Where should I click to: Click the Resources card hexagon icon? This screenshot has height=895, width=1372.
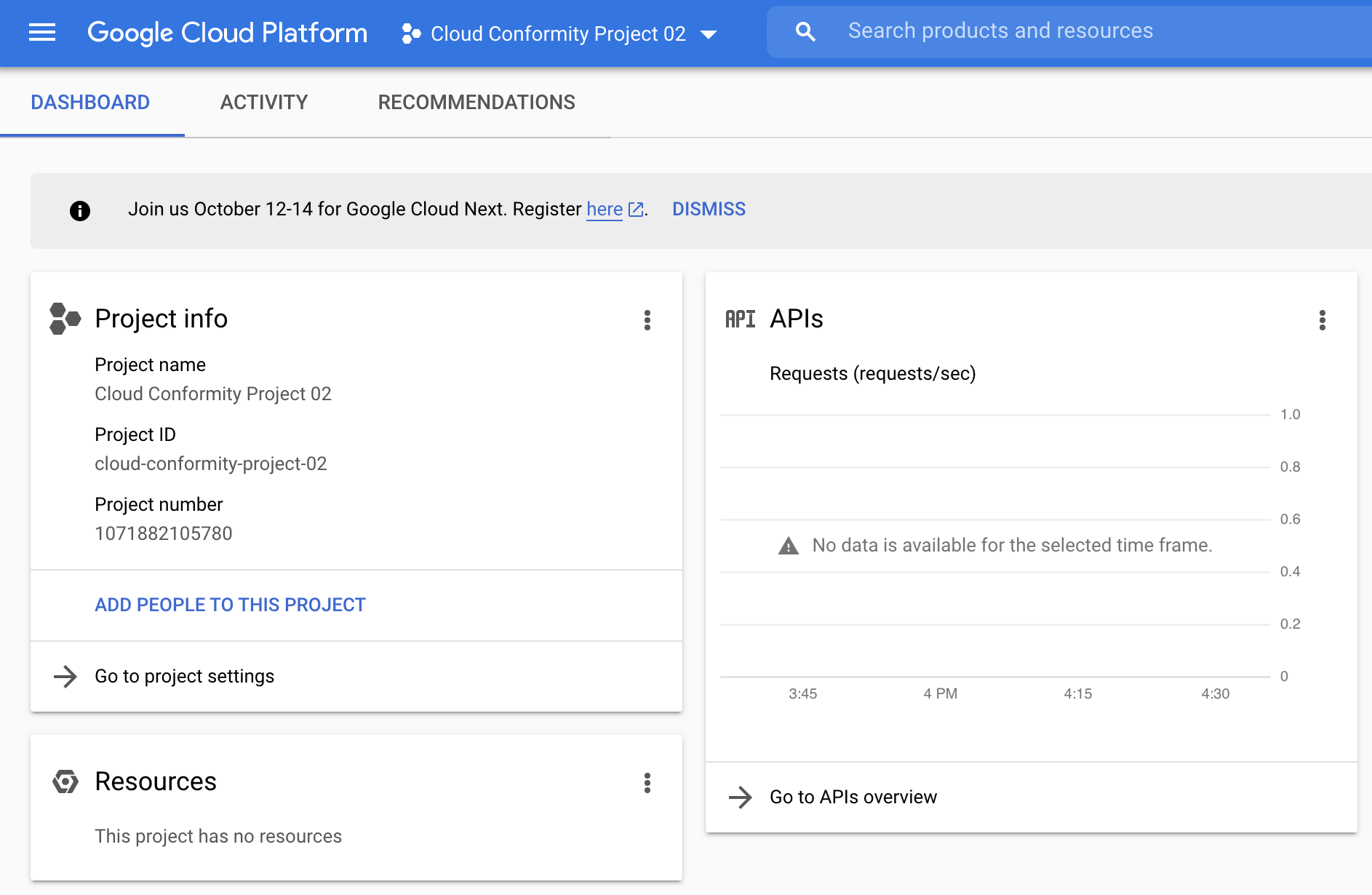coord(65,781)
